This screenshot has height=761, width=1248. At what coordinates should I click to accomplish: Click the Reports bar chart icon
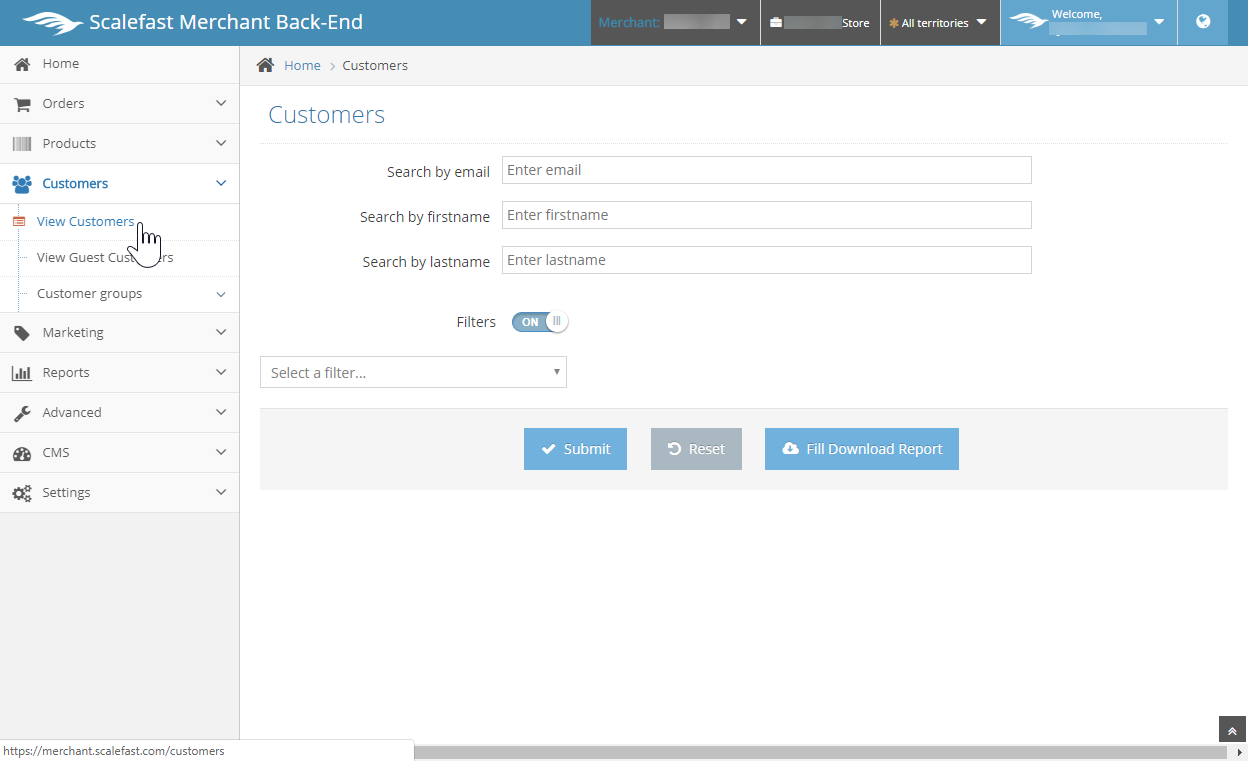[22, 373]
